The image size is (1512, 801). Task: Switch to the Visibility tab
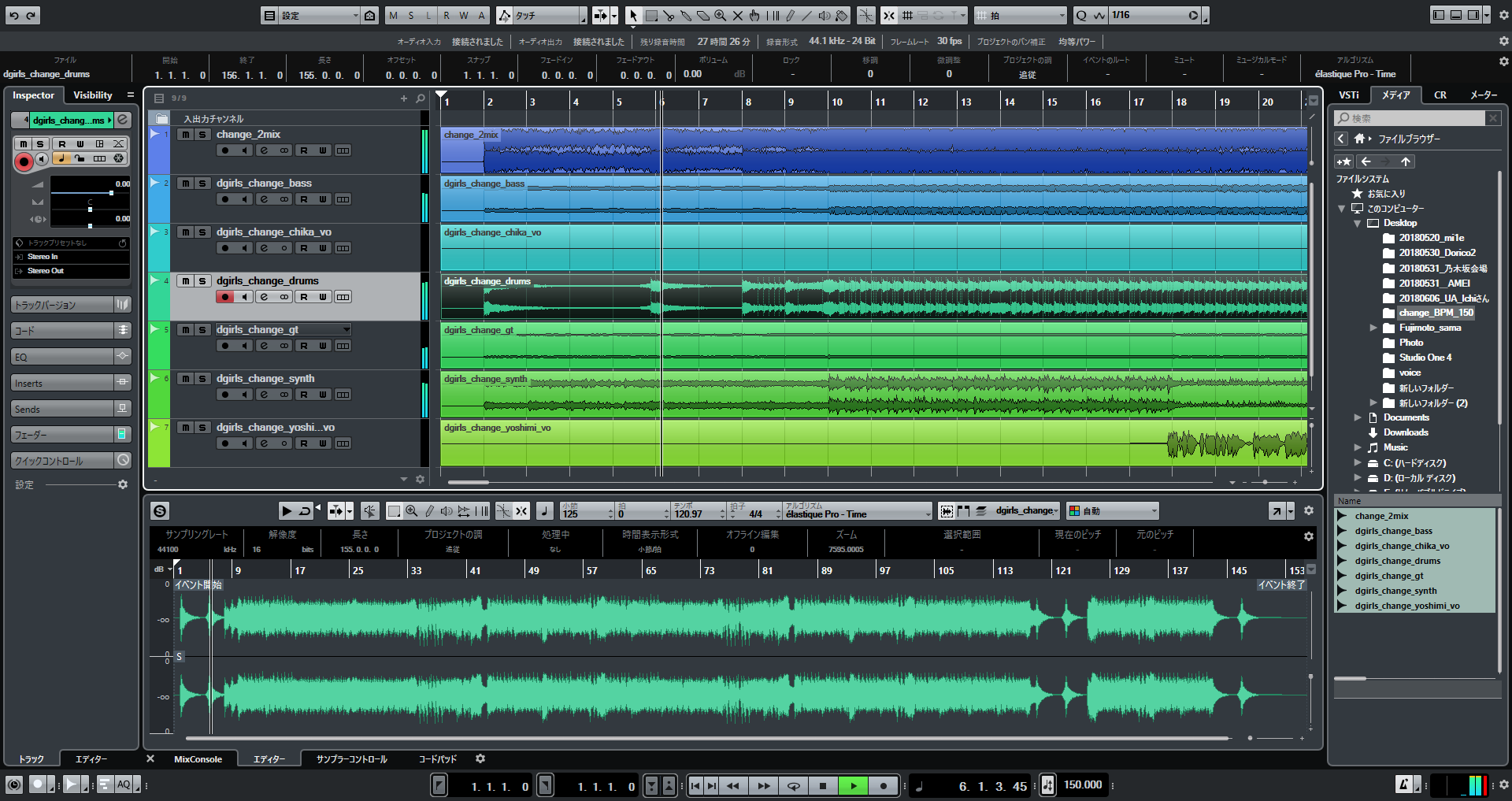tap(93, 95)
